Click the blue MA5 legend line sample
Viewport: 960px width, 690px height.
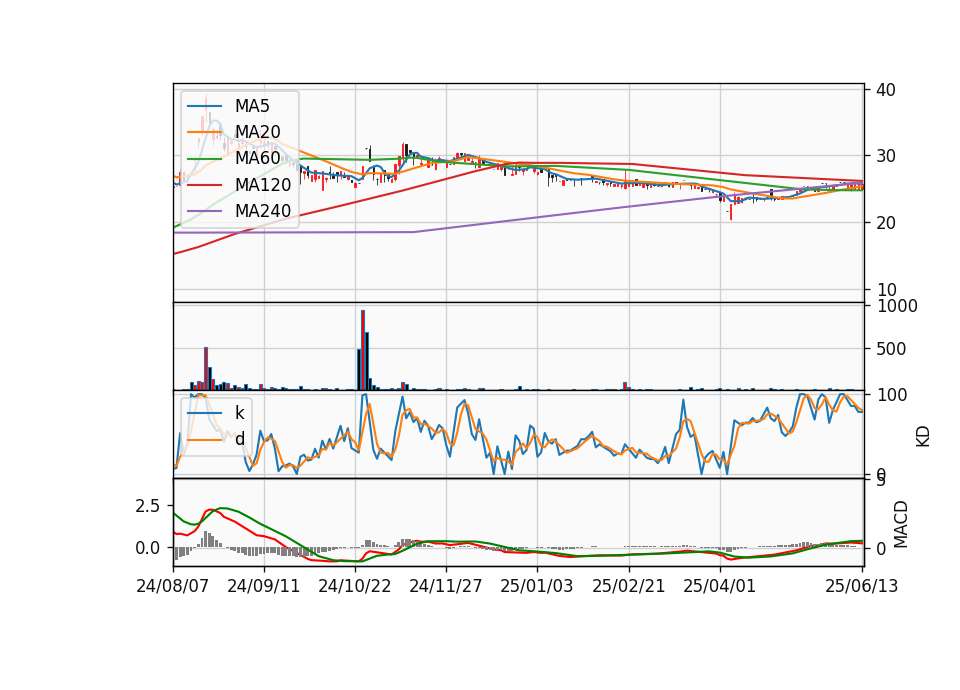click(x=204, y=106)
